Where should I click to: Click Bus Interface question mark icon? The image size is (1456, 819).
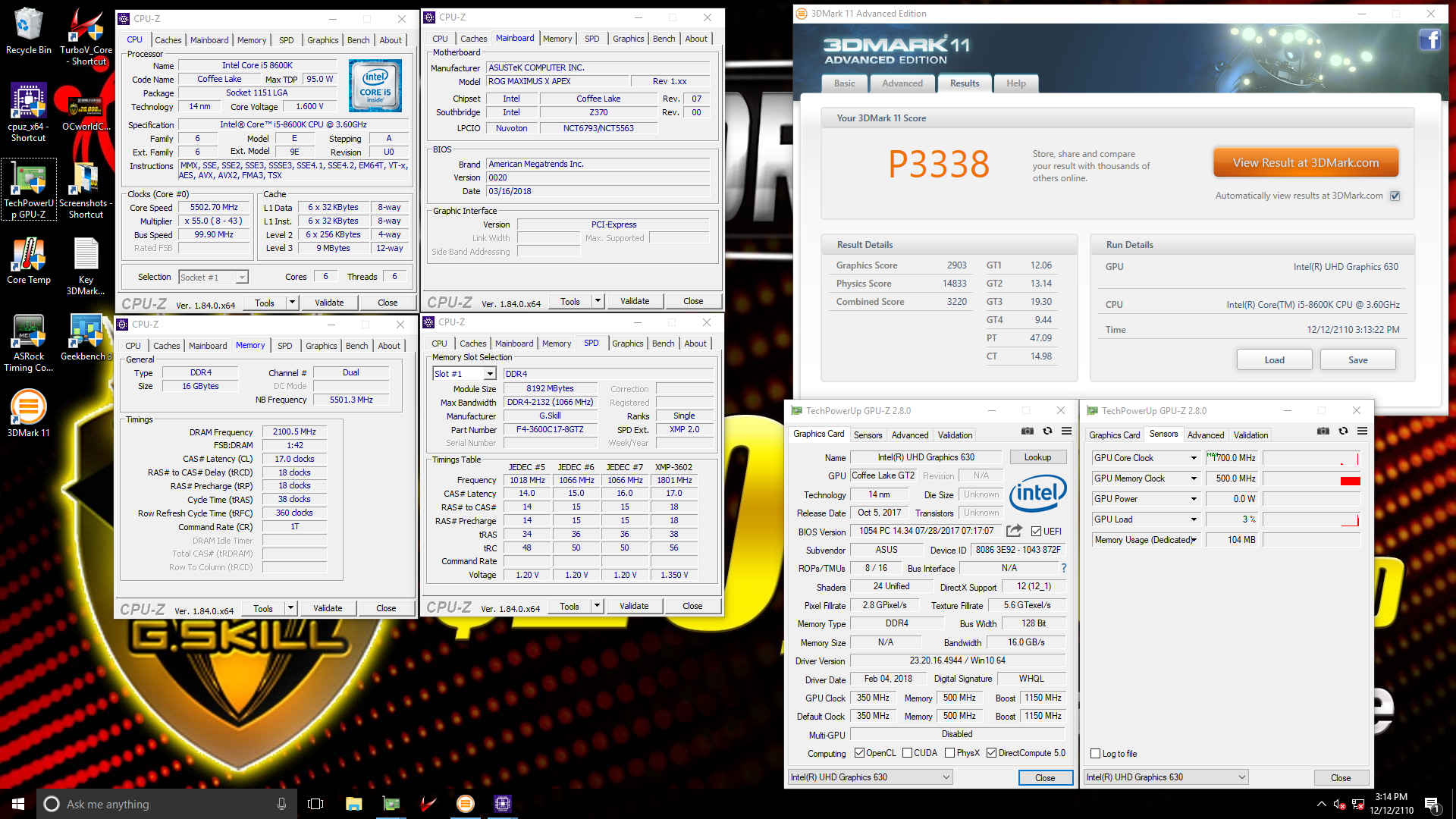click(x=1063, y=568)
